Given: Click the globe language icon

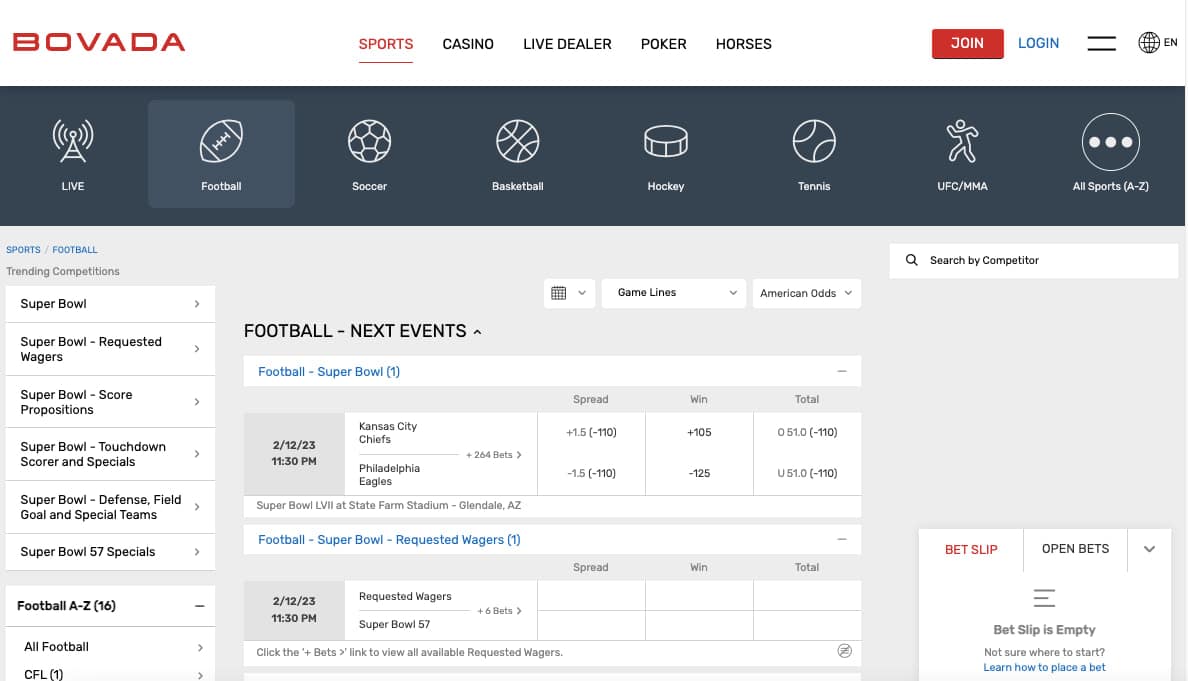Looking at the screenshot, I should click(x=1149, y=42).
